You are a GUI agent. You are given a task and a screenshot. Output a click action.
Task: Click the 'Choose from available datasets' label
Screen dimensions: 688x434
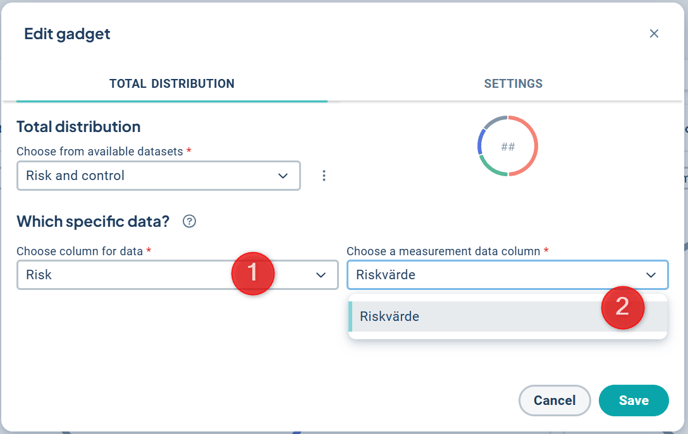point(98,151)
